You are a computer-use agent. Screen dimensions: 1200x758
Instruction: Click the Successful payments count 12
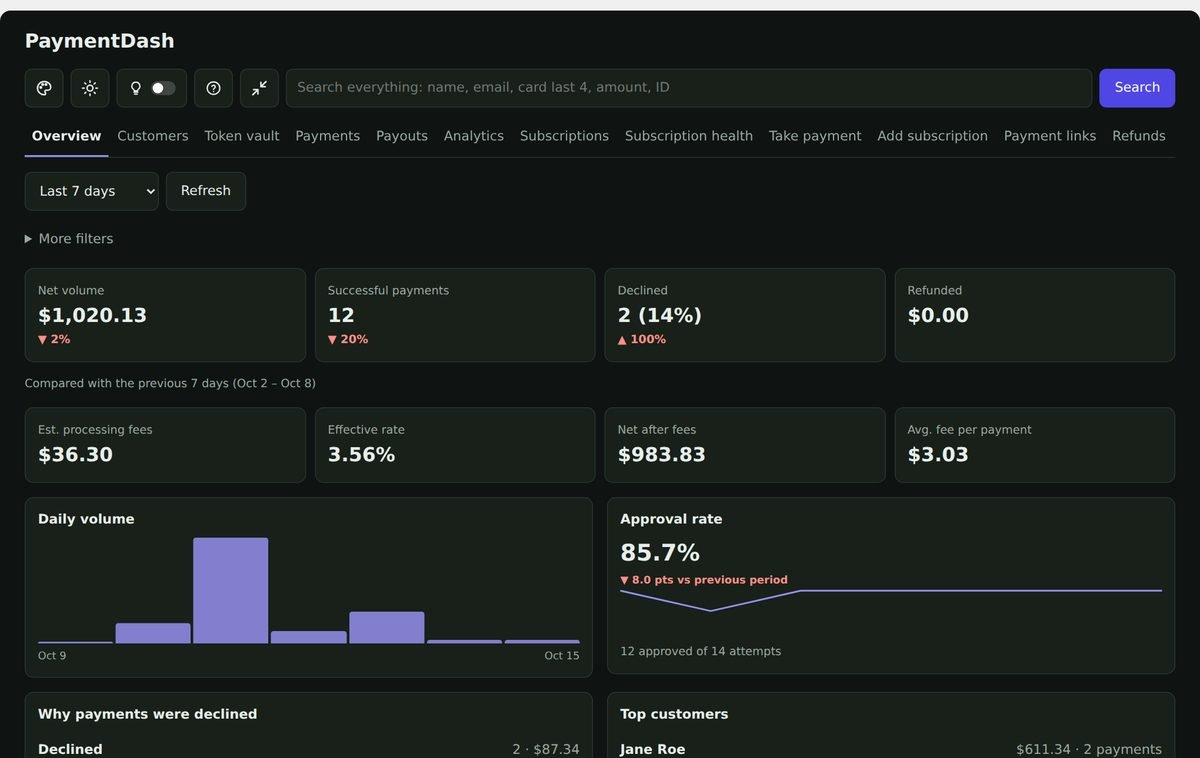click(341, 316)
